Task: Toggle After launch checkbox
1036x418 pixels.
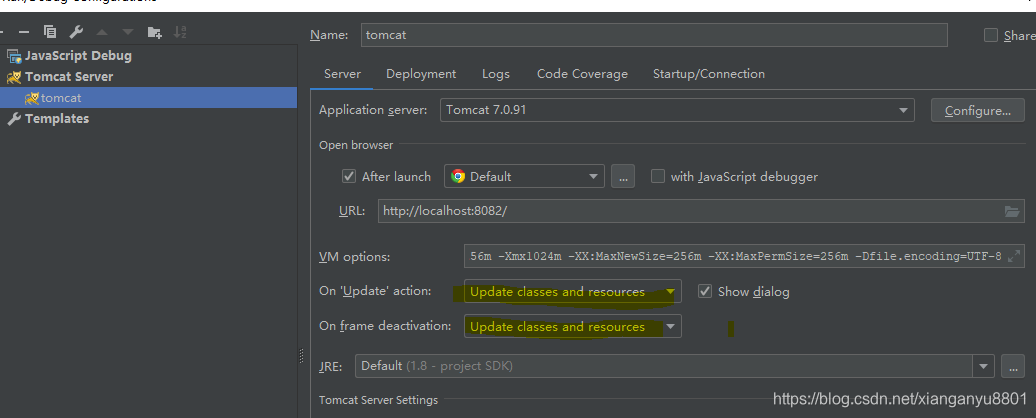Action: [349, 176]
